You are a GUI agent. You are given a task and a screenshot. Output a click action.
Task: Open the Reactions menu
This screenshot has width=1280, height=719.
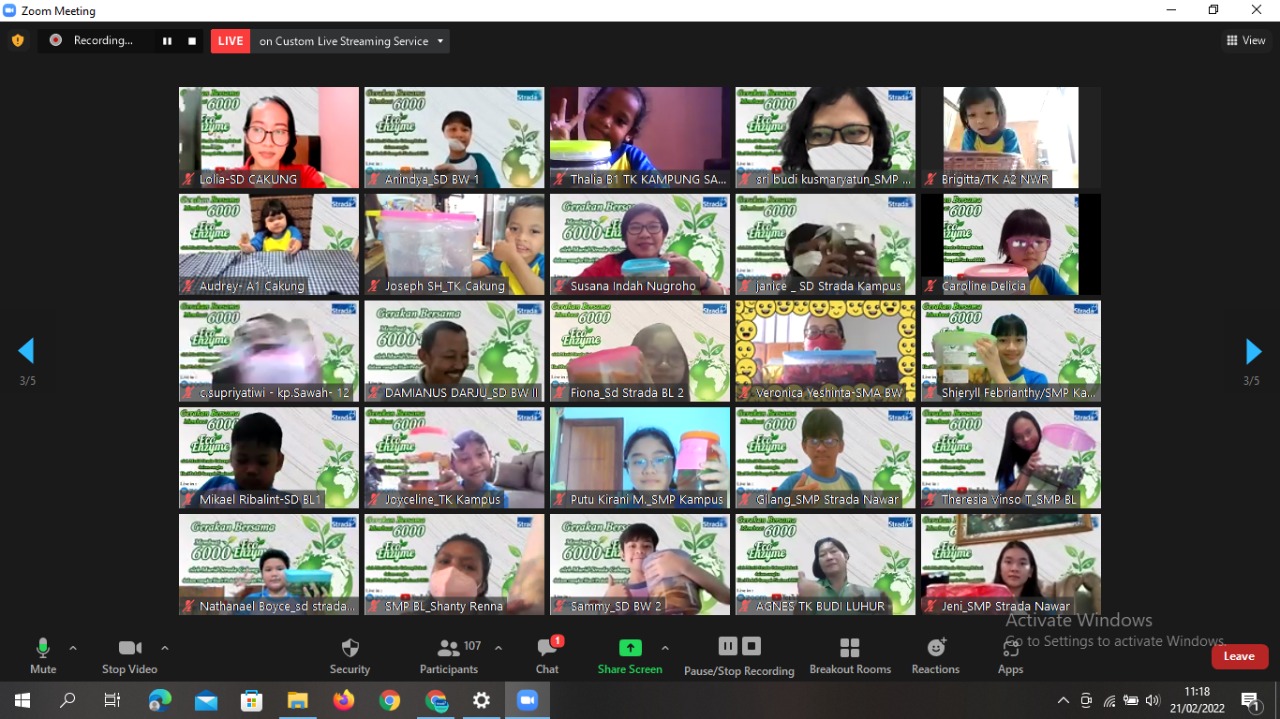point(935,655)
